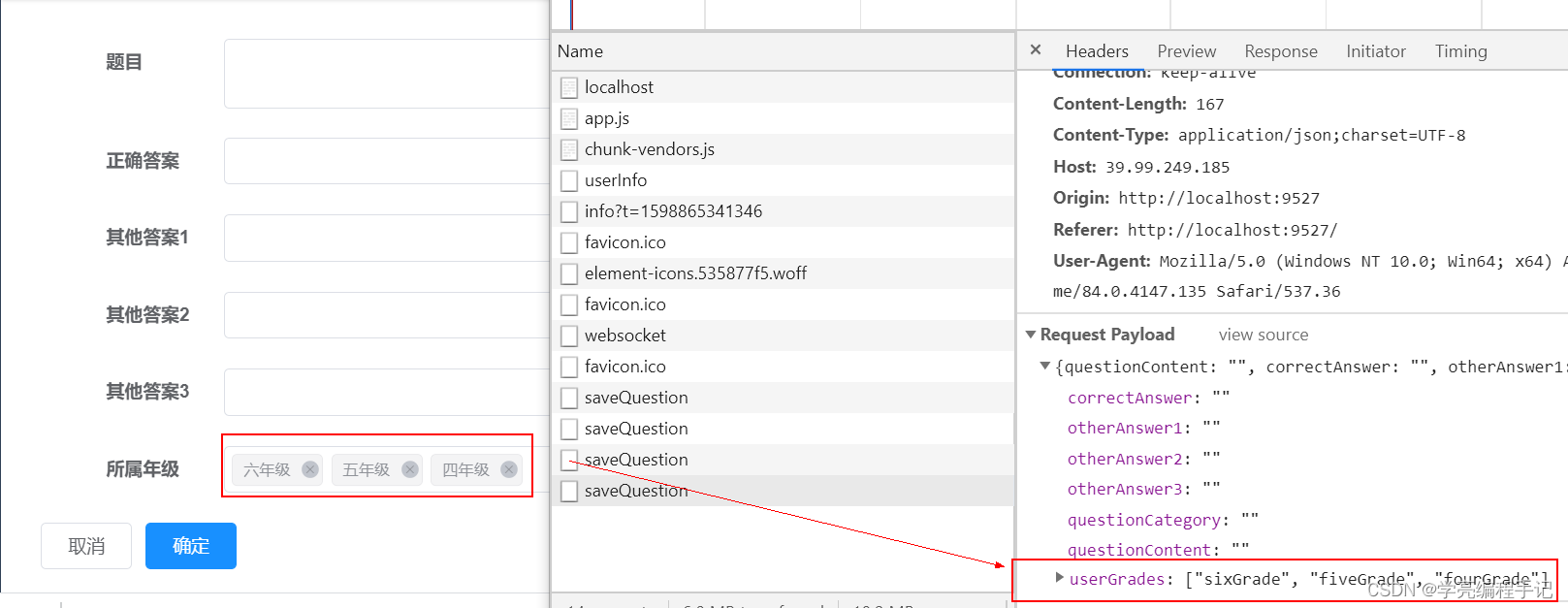Open the Timing tab
This screenshot has height=608, width=1568.
pyautogui.click(x=1461, y=51)
